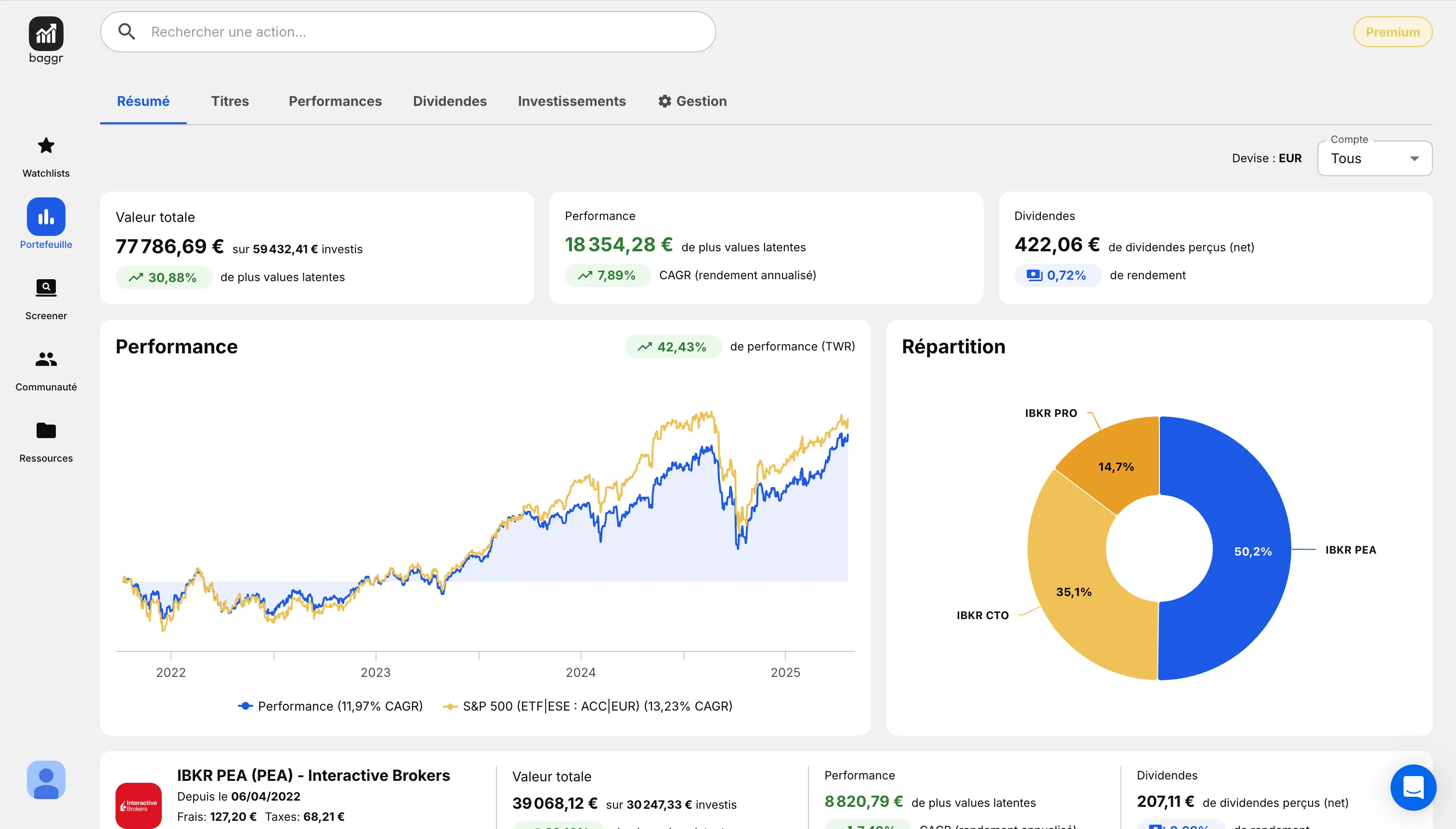
Task: Go to the Gestion tab
Action: click(692, 101)
